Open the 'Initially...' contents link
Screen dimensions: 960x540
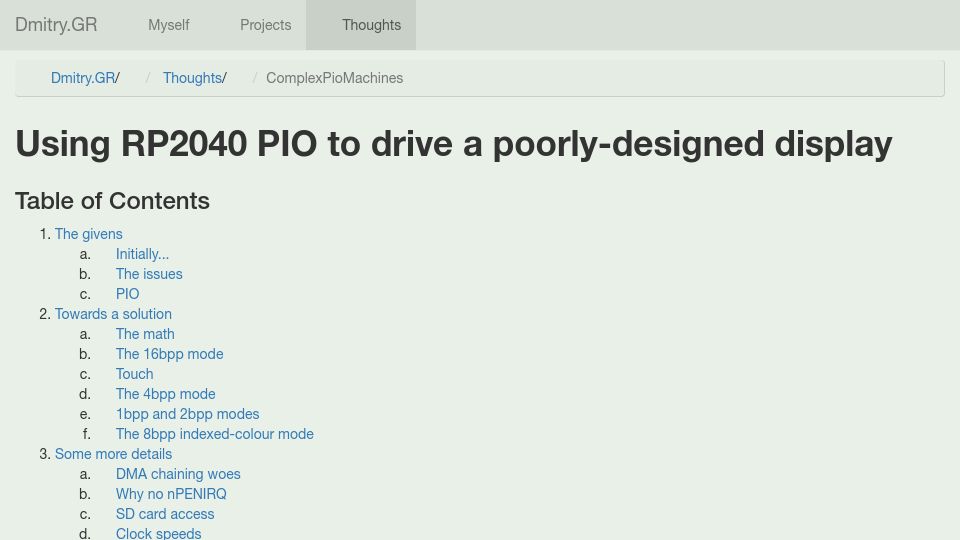[x=142, y=254]
